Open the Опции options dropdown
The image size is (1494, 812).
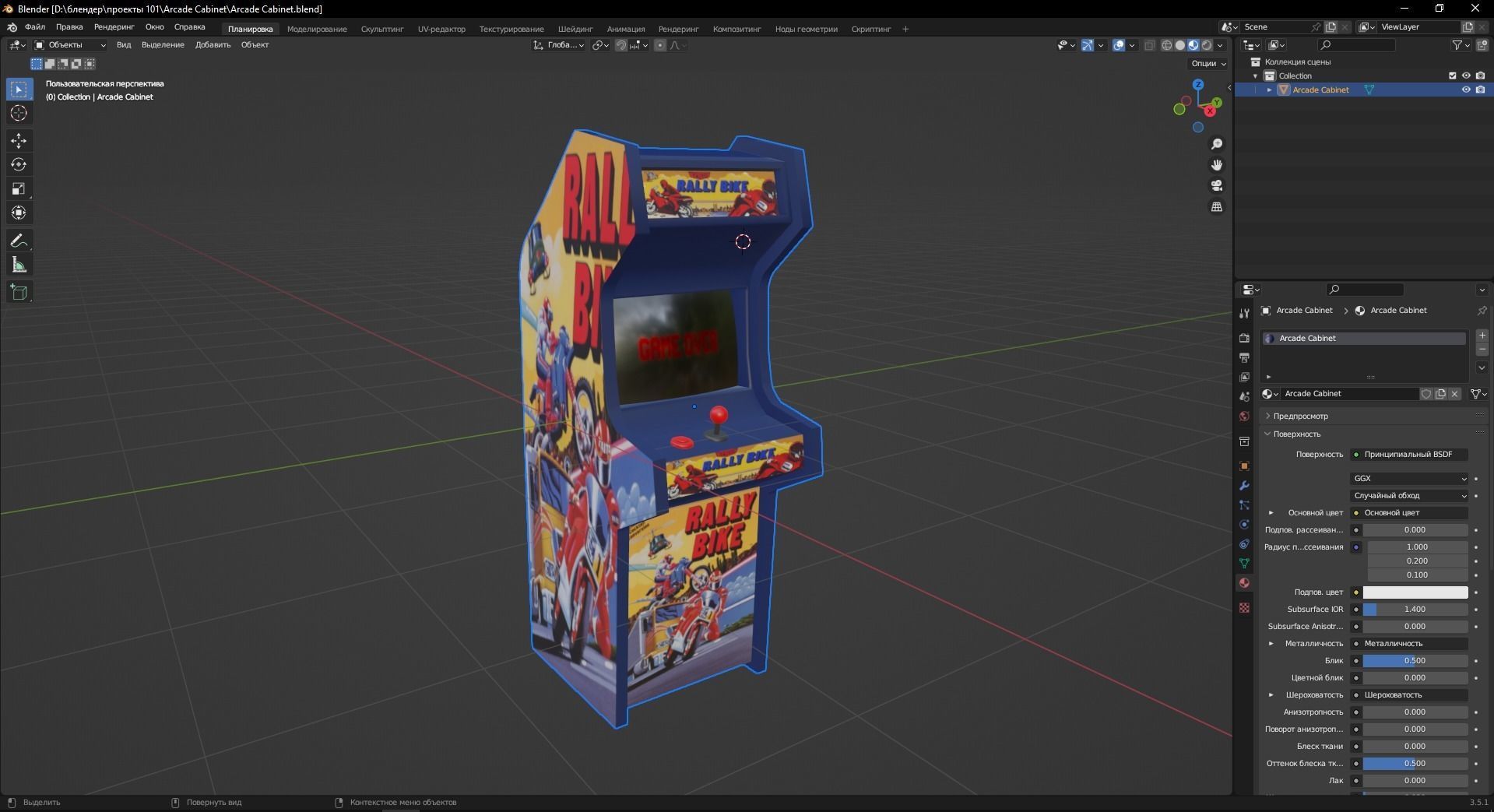point(1208,64)
